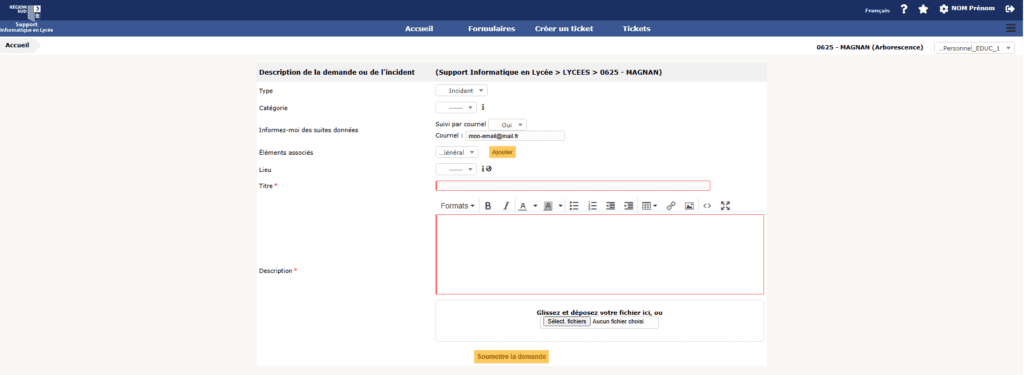Click the favorites star icon
The image size is (1024, 375).
pos(923,9)
